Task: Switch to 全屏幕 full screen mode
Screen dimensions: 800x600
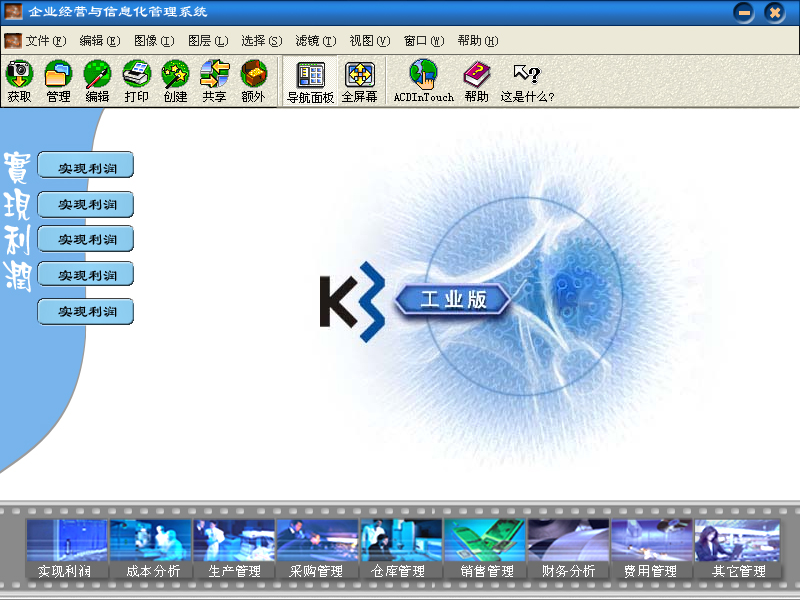Action: point(360,82)
